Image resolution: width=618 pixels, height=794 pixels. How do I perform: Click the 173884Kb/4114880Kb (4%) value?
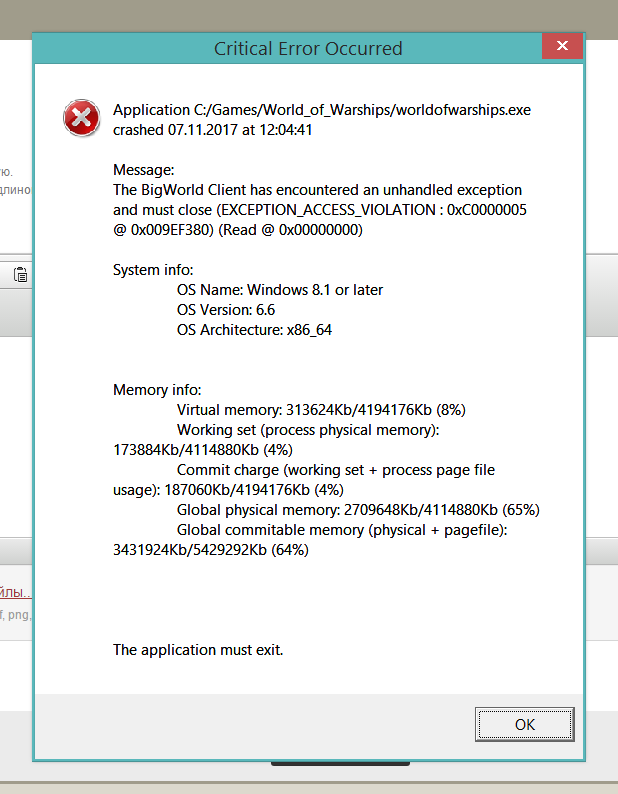tap(203, 450)
